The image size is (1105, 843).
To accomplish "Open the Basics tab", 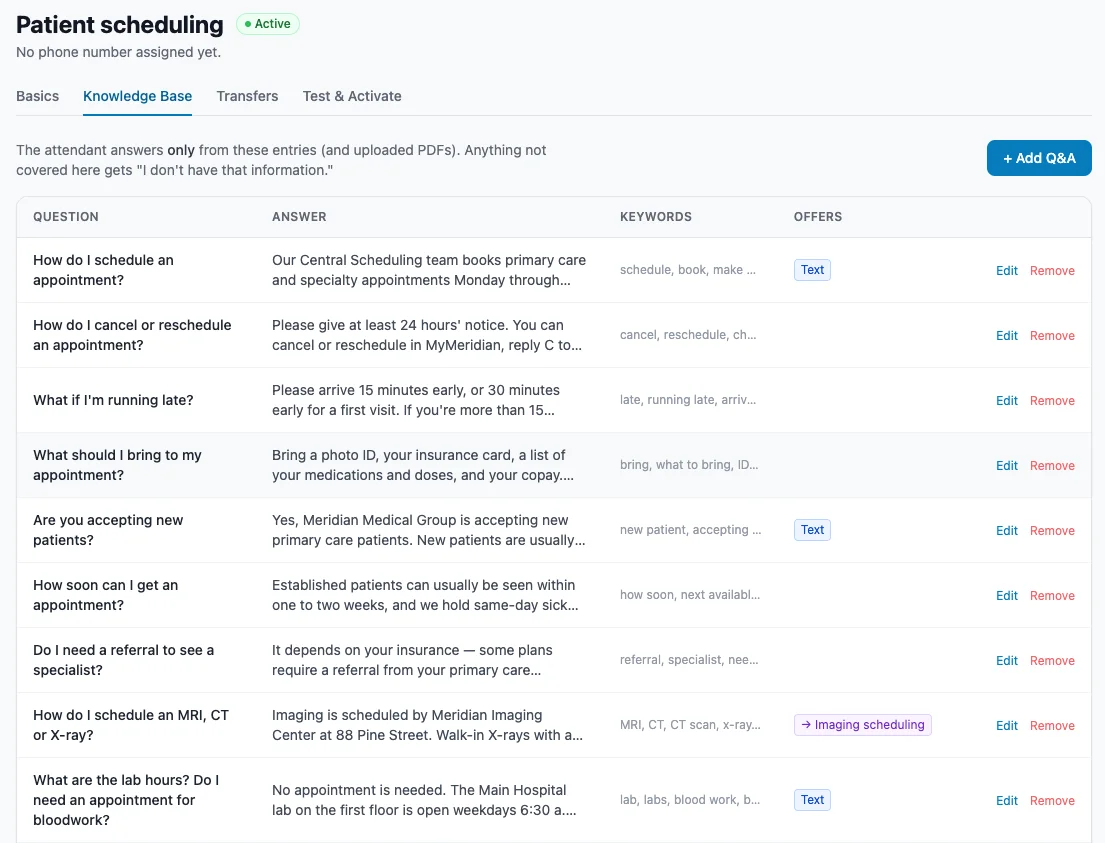I will [x=37, y=96].
